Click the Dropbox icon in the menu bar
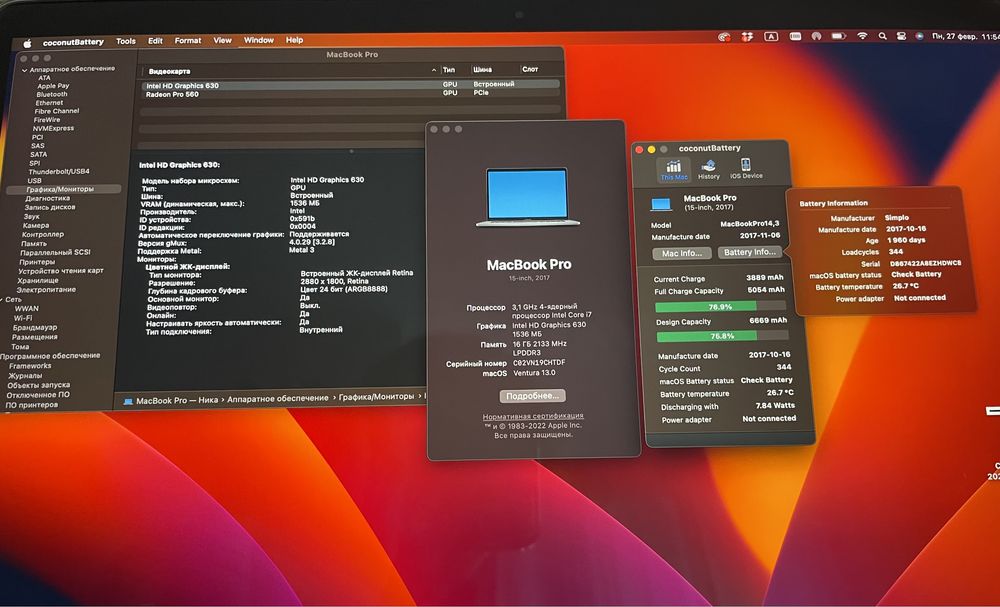This screenshot has width=1000, height=607. click(x=747, y=37)
